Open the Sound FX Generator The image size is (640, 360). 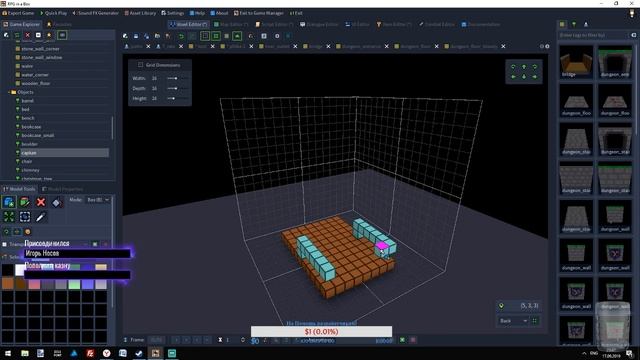coord(96,13)
